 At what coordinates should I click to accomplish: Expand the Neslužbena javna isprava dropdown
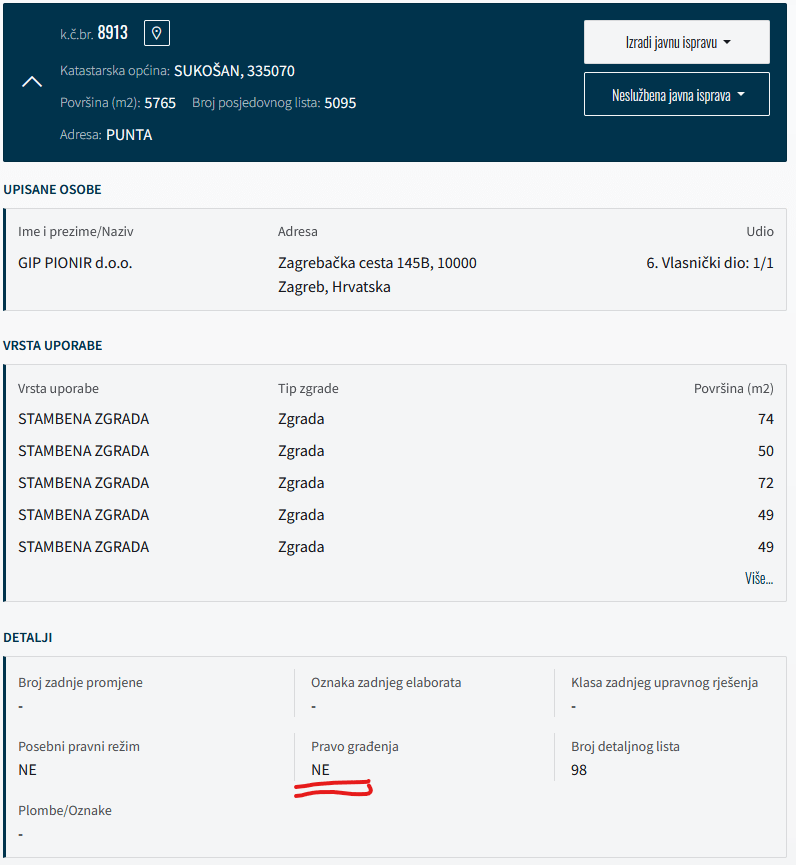tap(676, 96)
